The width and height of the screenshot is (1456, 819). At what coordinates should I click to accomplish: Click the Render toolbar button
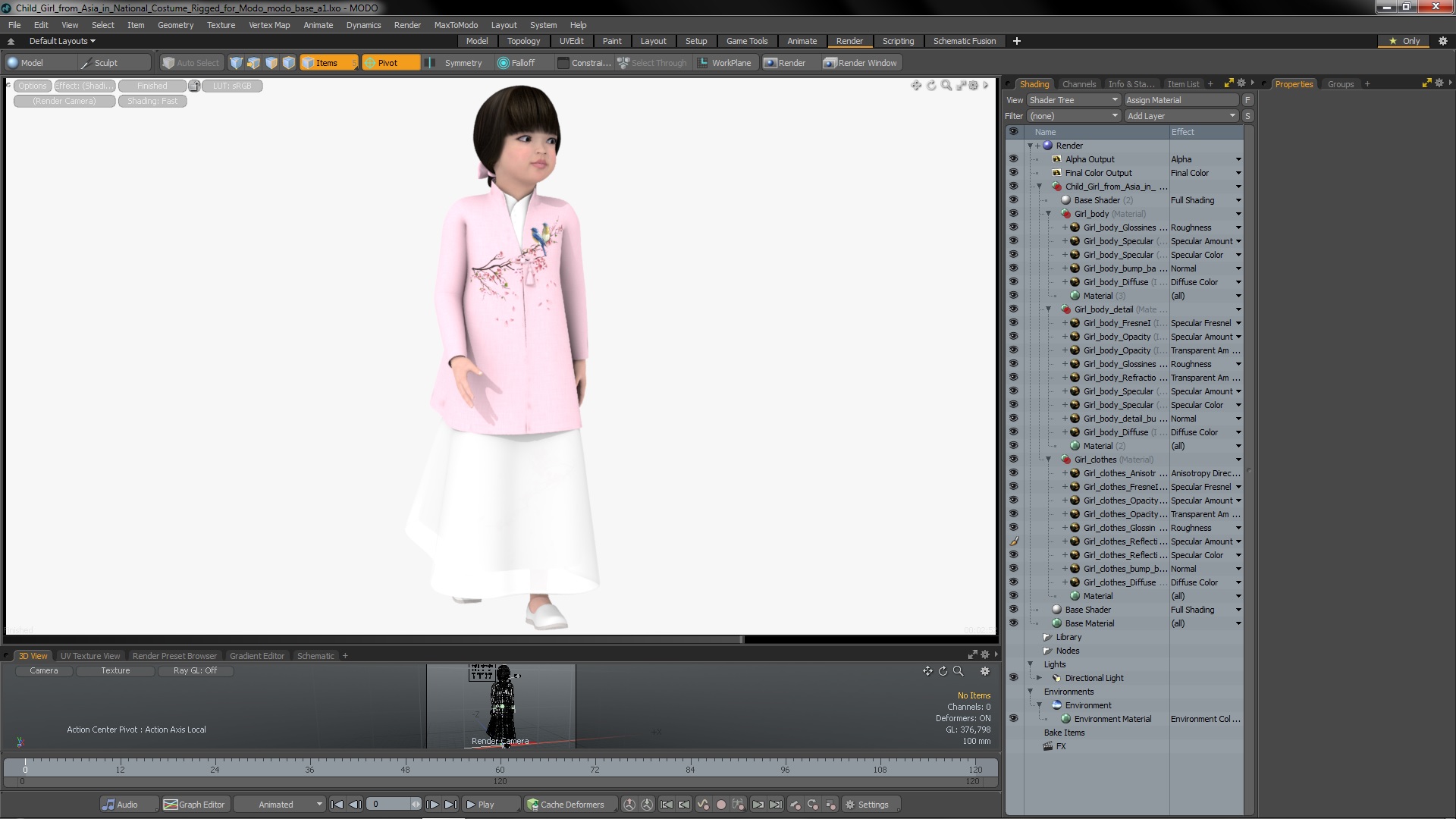(786, 63)
